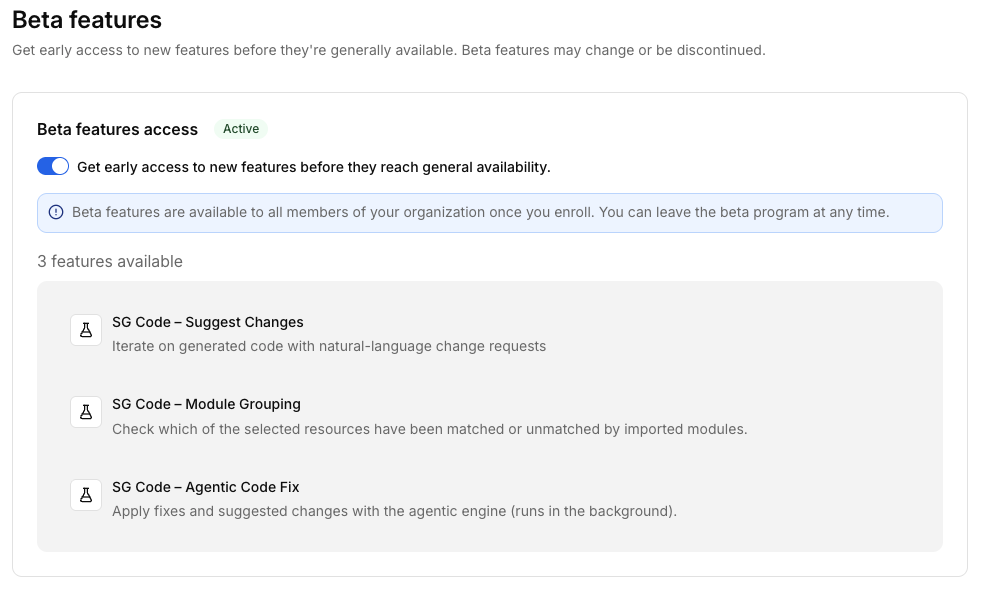Image resolution: width=992 pixels, height=601 pixels.
Task: Click the Active status badge
Action: (x=241, y=129)
